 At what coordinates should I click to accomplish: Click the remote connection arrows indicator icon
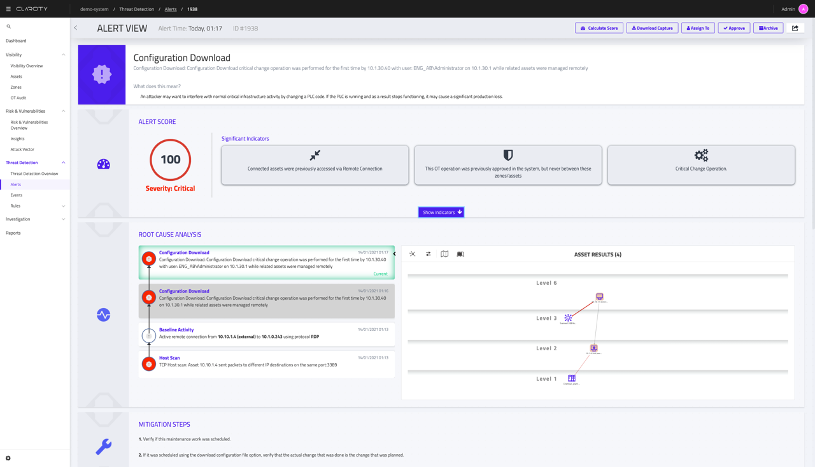(x=315, y=155)
